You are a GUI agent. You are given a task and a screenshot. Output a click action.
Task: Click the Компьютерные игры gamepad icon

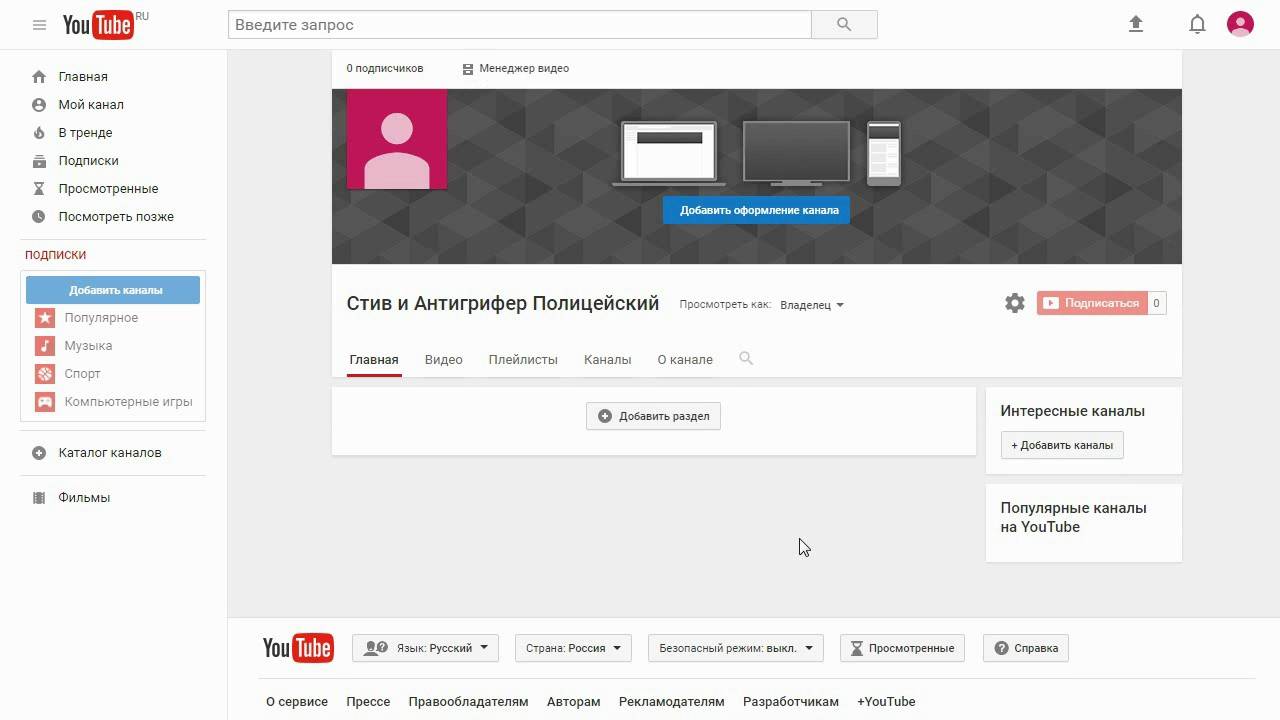pyautogui.click(x=45, y=402)
